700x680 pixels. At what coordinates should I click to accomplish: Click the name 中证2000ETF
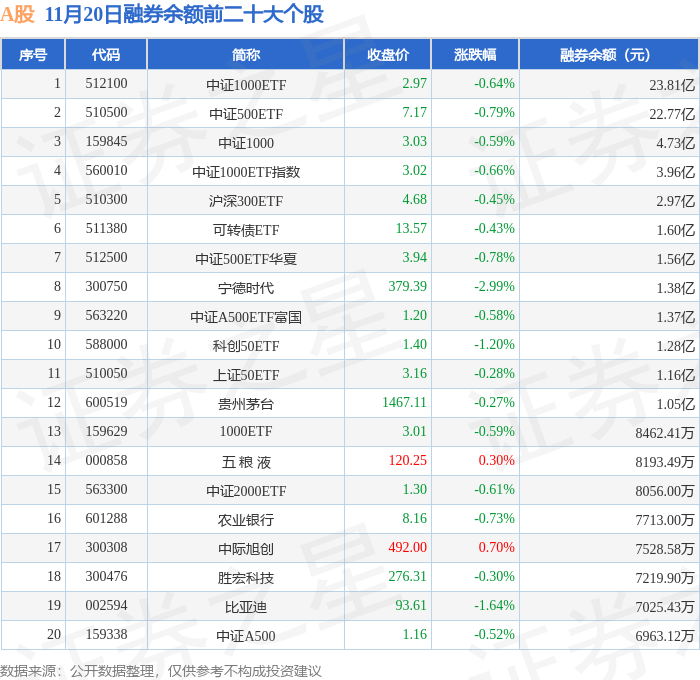(246, 491)
